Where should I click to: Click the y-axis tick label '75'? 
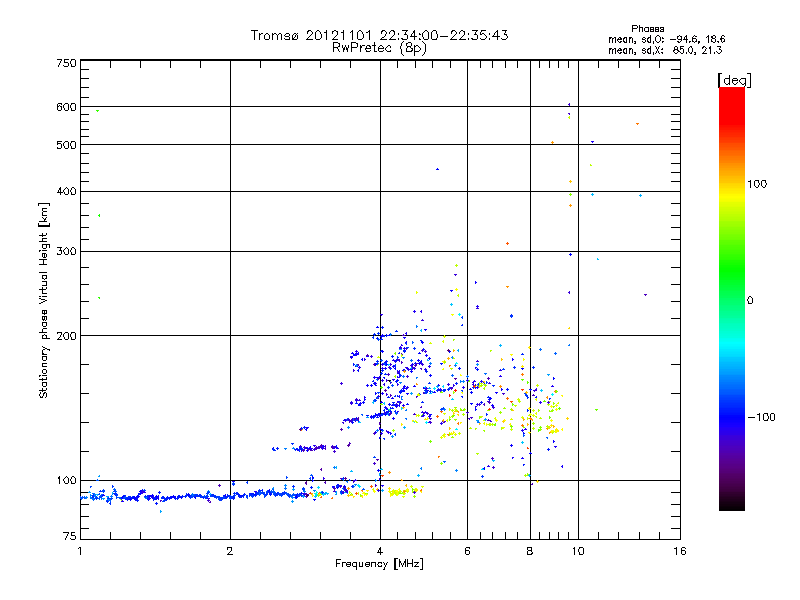pyautogui.click(x=70, y=536)
